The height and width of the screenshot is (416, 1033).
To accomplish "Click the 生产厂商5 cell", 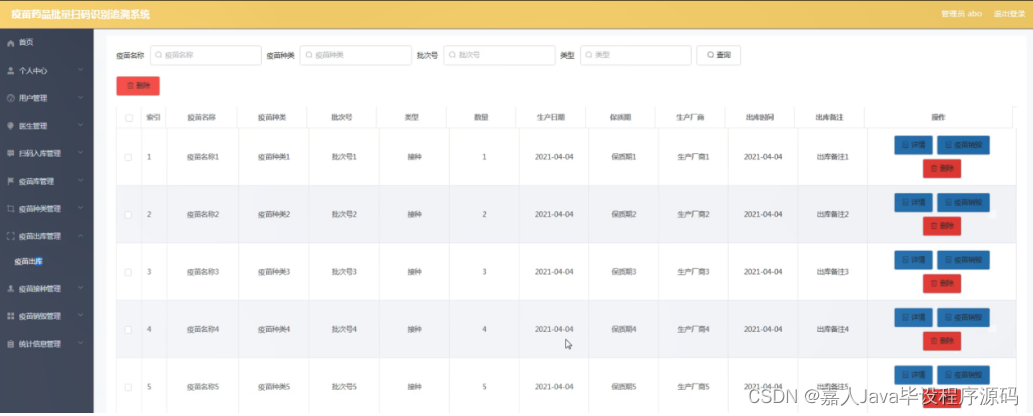I will click(694, 387).
